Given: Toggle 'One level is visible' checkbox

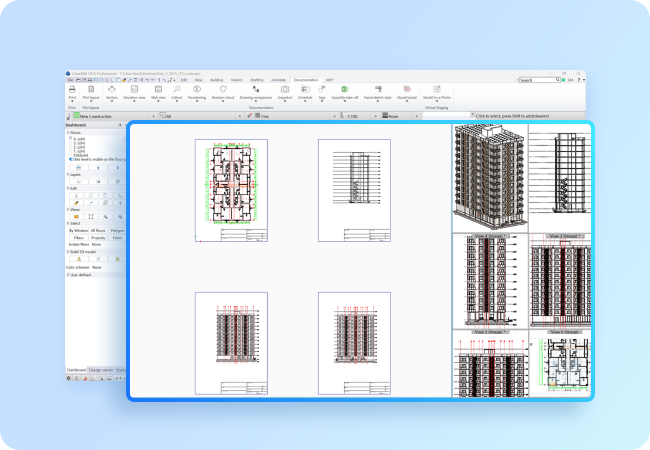Looking at the screenshot, I should click(x=69, y=158).
